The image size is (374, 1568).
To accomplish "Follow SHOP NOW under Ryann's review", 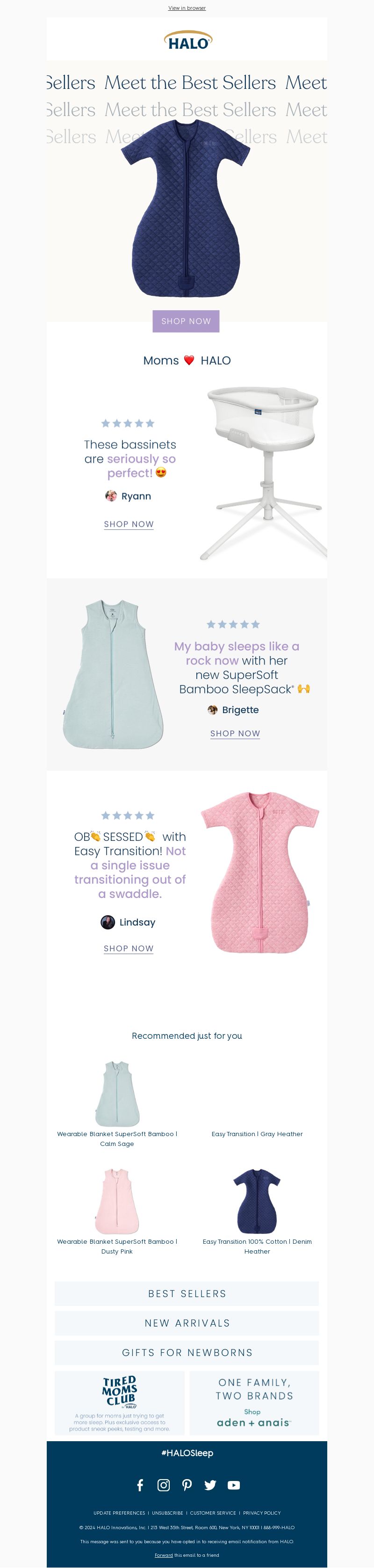I will (x=128, y=524).
